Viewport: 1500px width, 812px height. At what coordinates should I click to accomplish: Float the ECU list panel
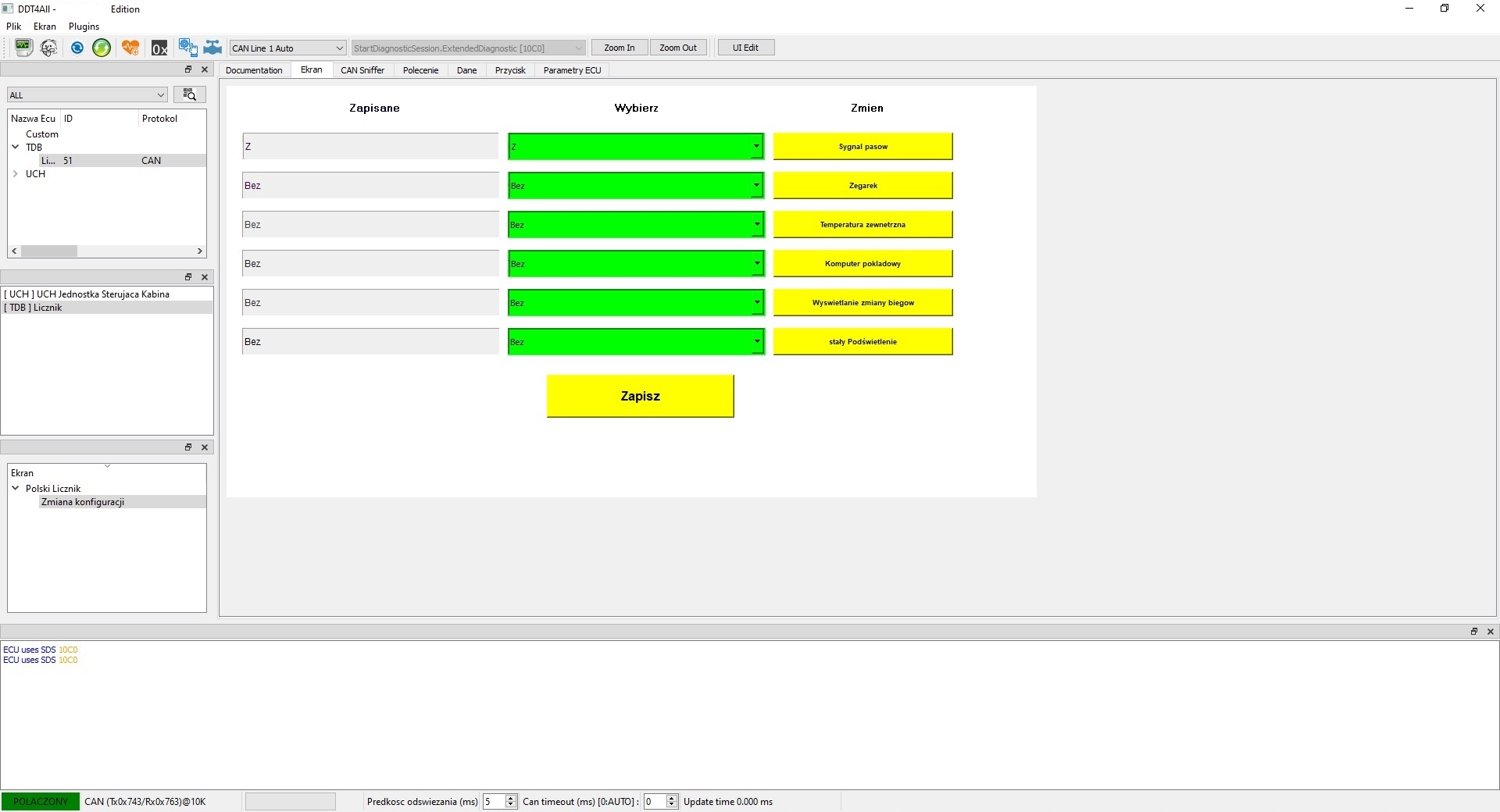coord(188,69)
